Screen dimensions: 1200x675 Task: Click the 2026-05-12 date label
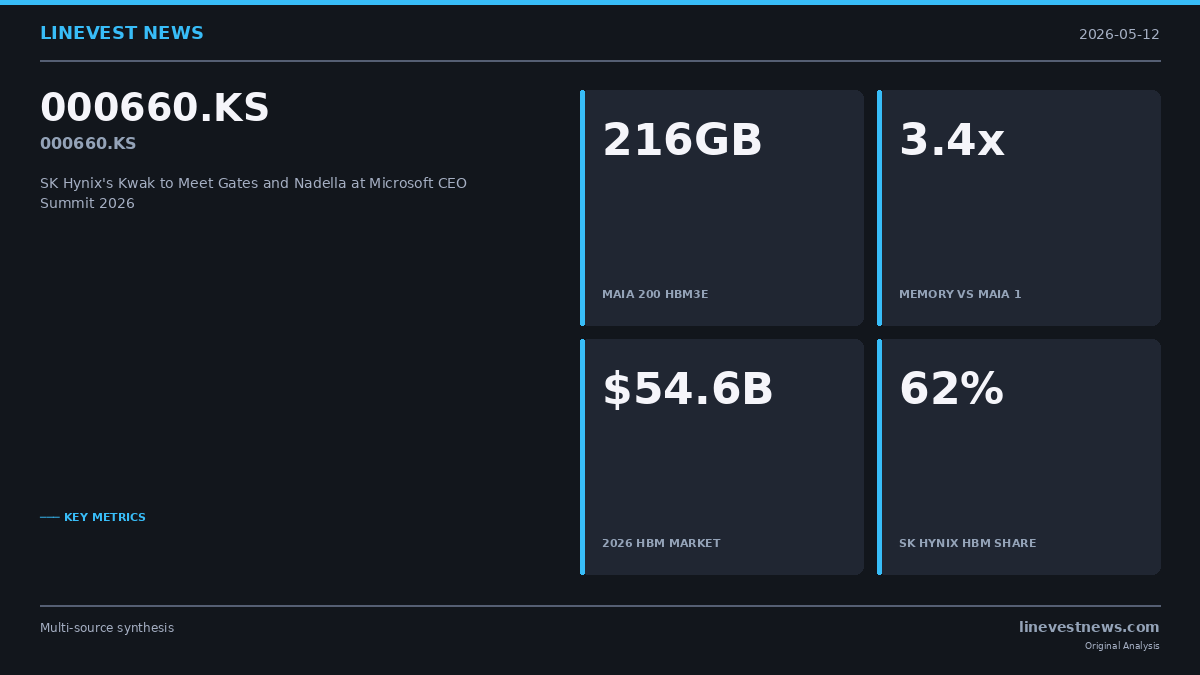[x=1119, y=34]
